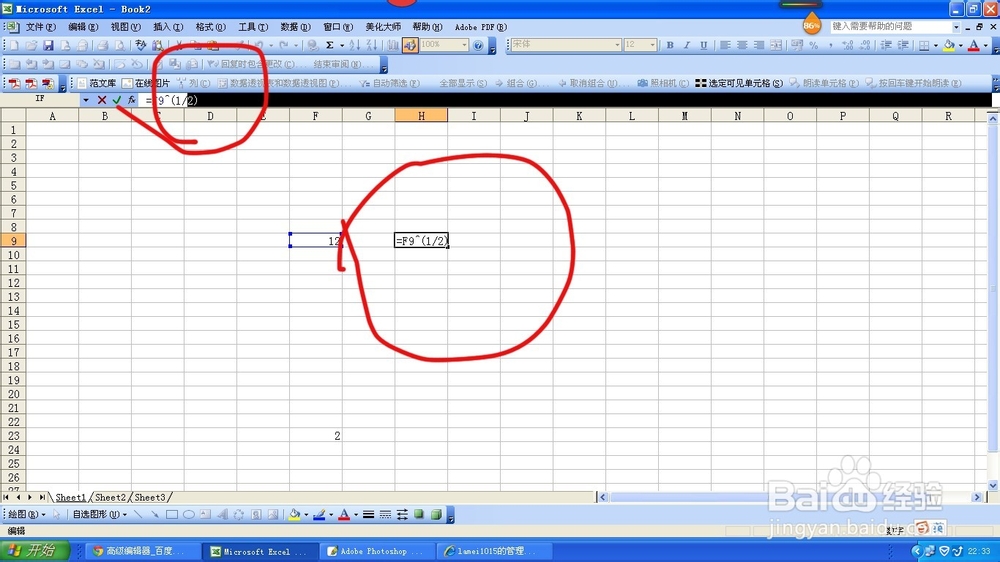Open line style options icon

pyautogui.click(x=369, y=514)
